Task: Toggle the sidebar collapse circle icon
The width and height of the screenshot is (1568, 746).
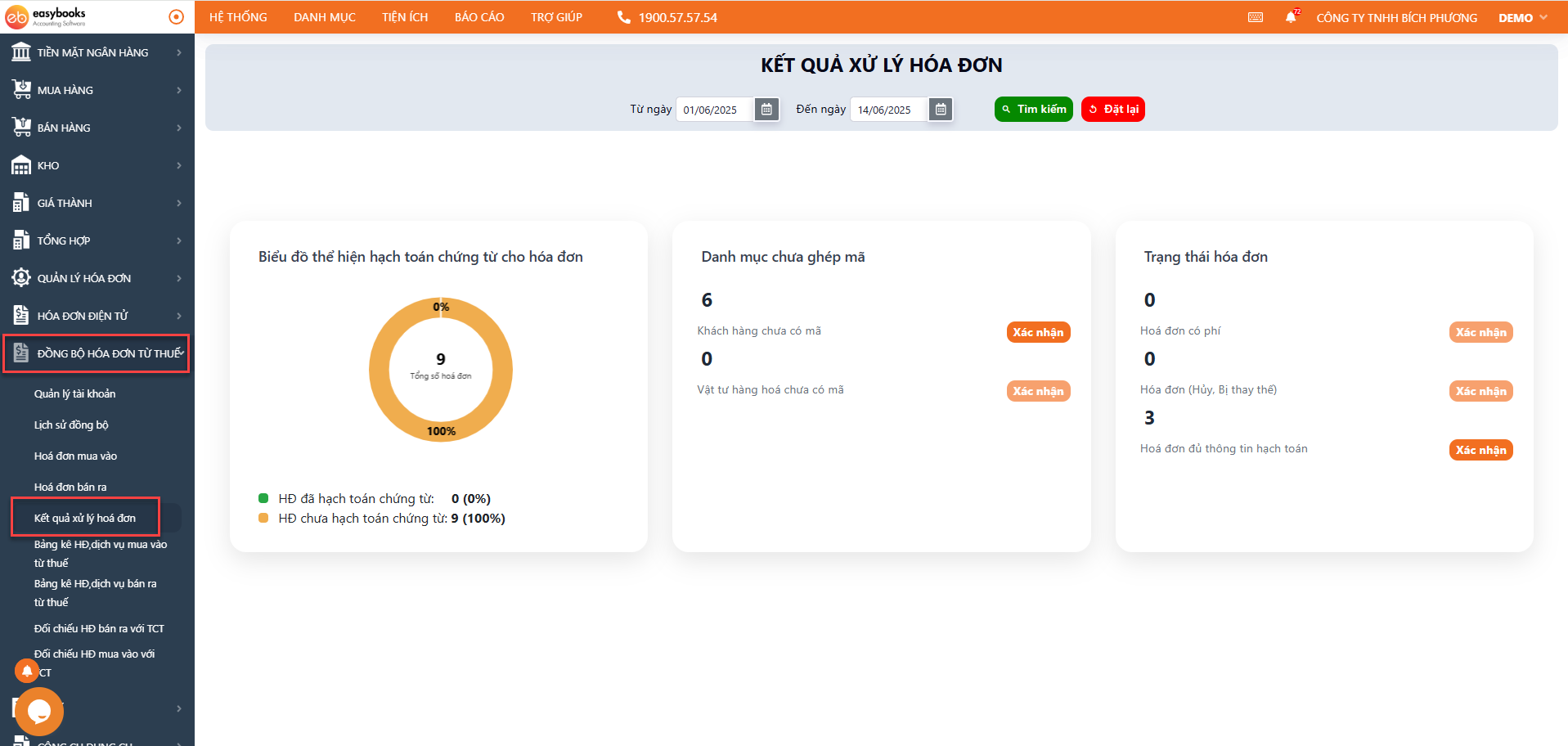Action: pos(176,16)
